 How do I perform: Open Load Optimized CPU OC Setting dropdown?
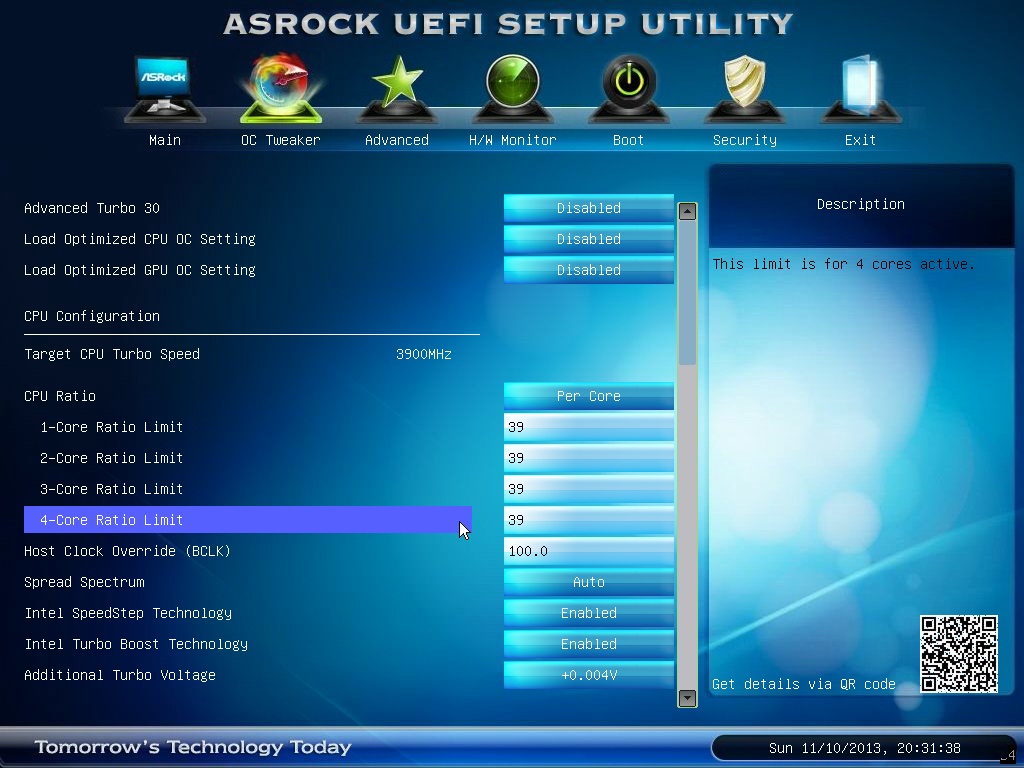(588, 239)
